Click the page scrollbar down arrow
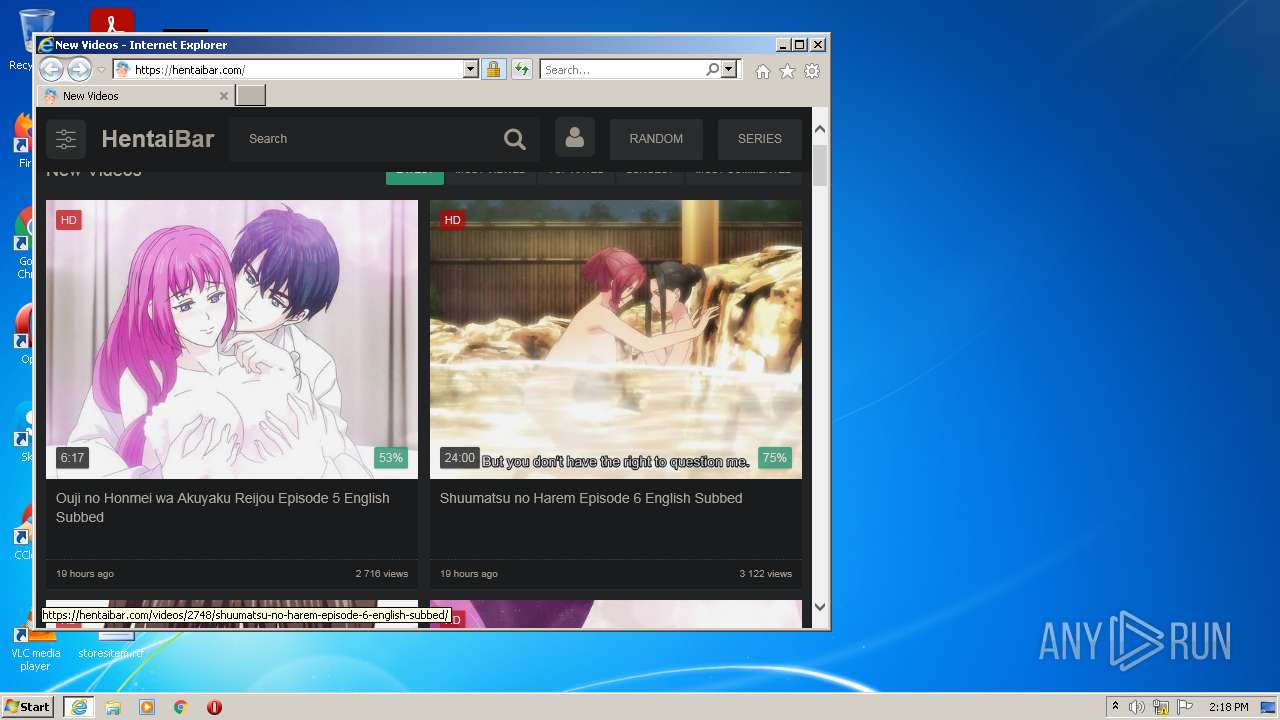Viewport: 1280px width, 720px height. [820, 606]
